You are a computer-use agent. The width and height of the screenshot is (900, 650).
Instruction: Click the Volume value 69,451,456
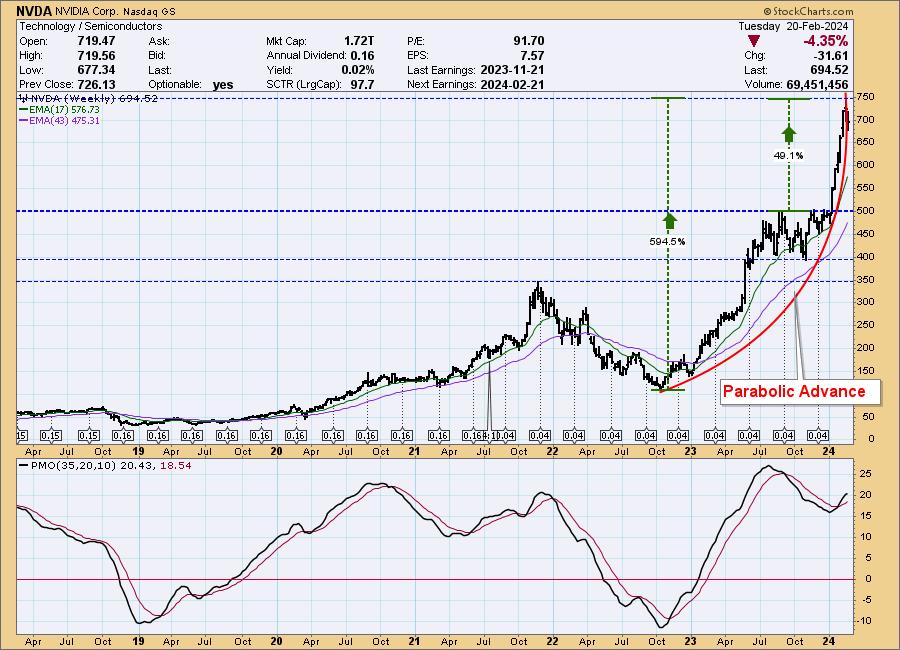817,84
